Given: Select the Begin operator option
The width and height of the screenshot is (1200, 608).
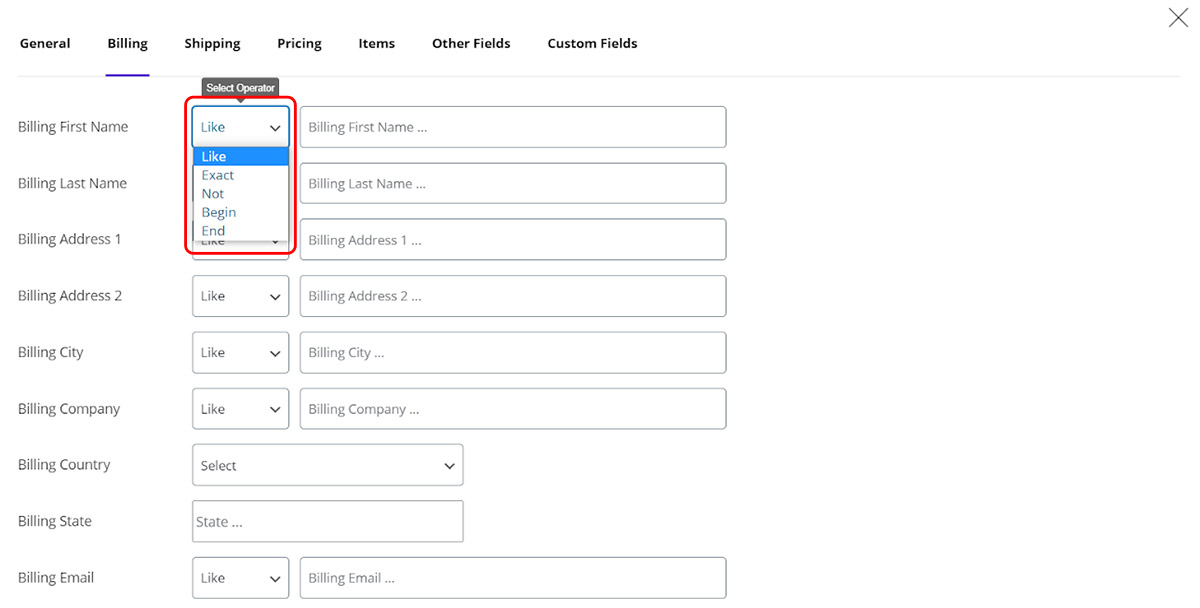Looking at the screenshot, I should 219,212.
